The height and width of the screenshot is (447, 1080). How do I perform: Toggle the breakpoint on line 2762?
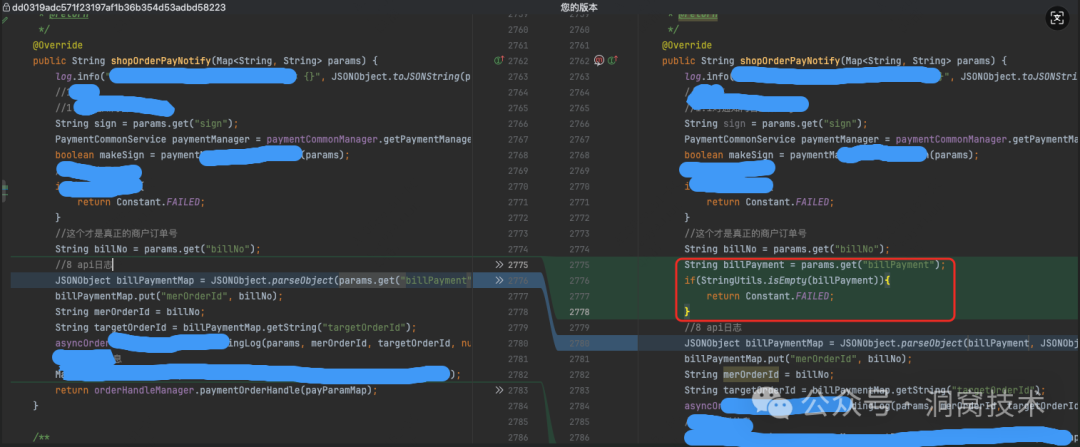pos(599,61)
